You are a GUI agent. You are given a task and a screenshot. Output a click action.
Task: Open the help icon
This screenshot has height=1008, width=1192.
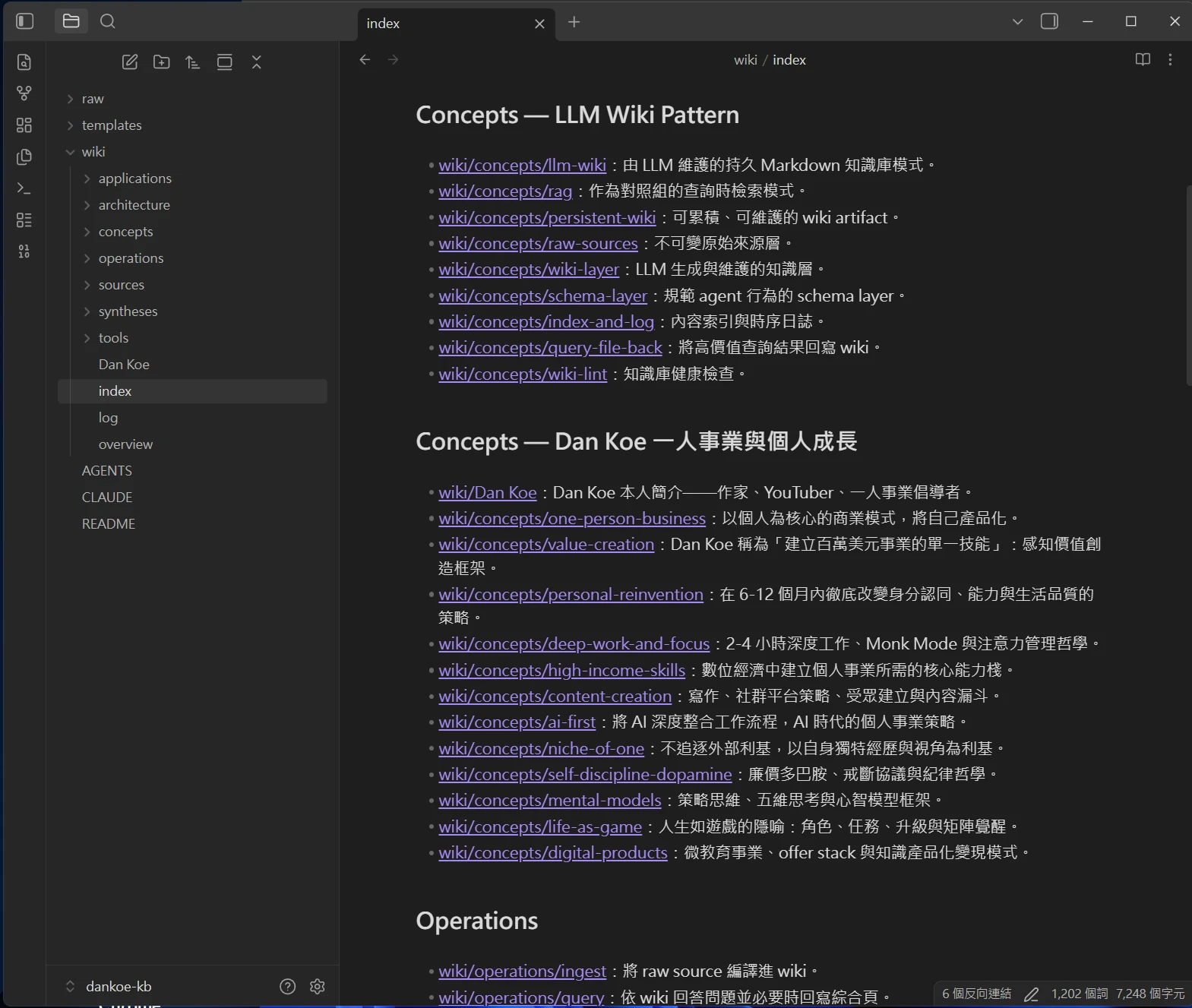pos(287,986)
